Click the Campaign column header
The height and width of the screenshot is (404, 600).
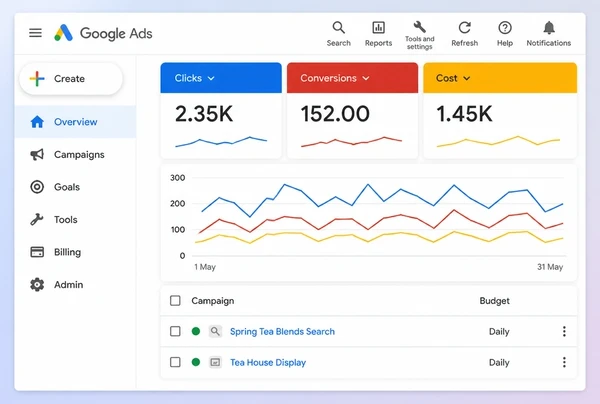click(213, 301)
